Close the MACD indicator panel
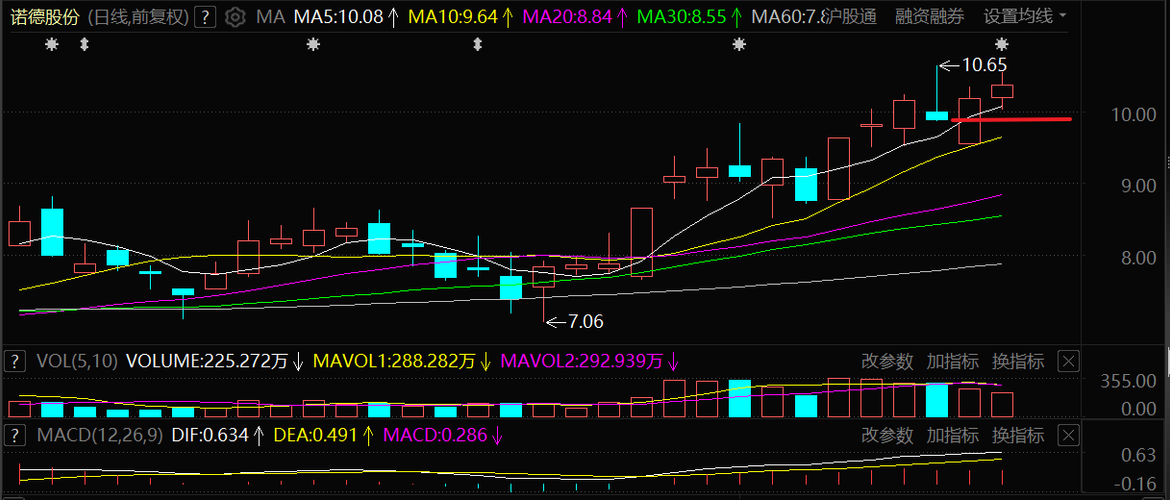The image size is (1170, 500). coord(1069,434)
